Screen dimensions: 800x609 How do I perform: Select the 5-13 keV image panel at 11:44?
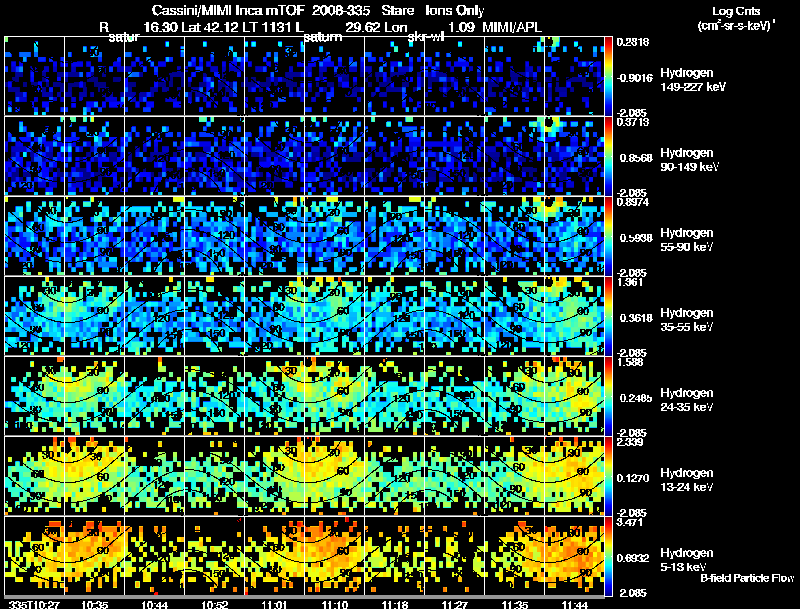[x=574, y=556]
